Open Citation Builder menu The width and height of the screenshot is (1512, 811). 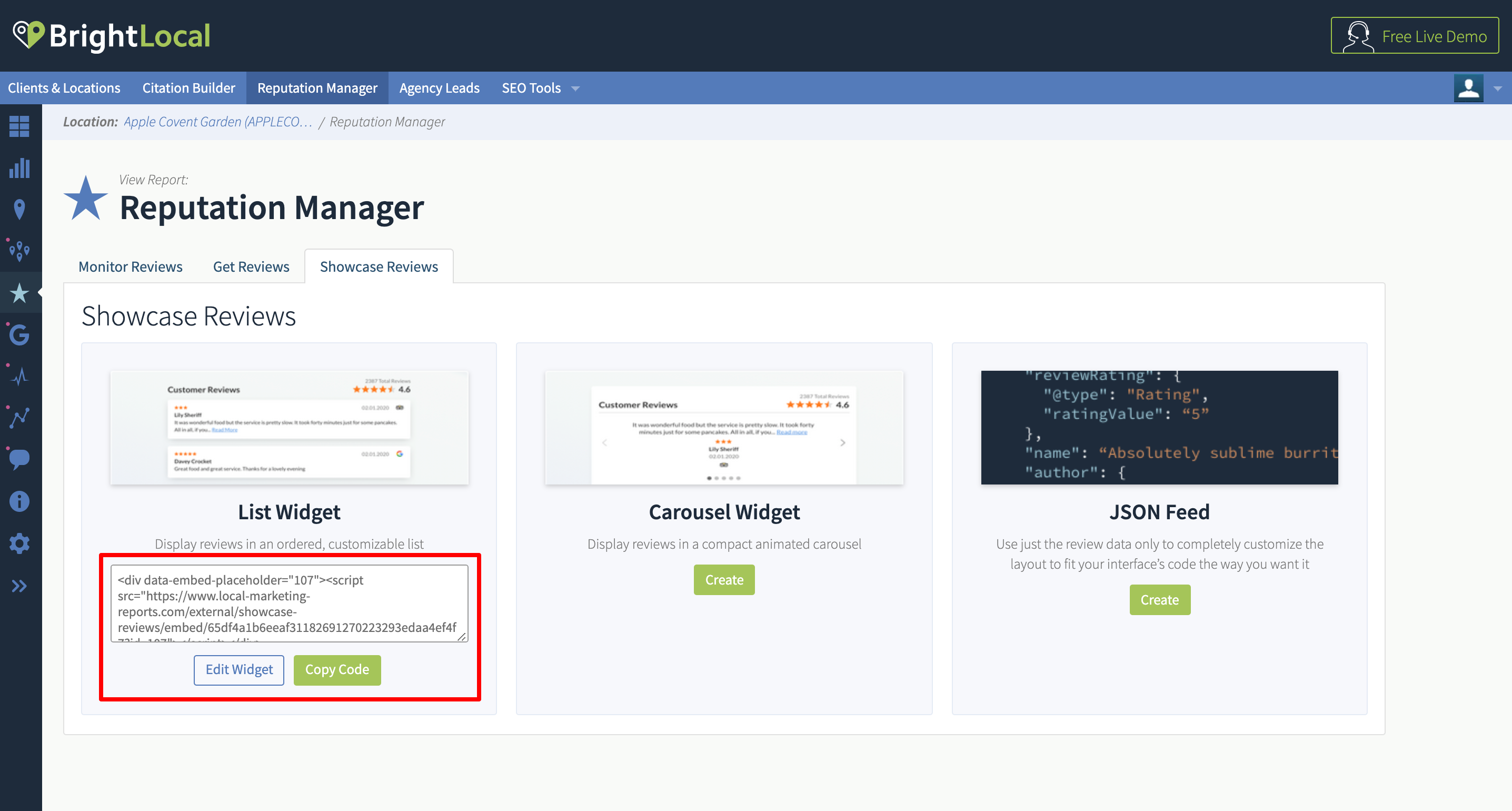188,88
